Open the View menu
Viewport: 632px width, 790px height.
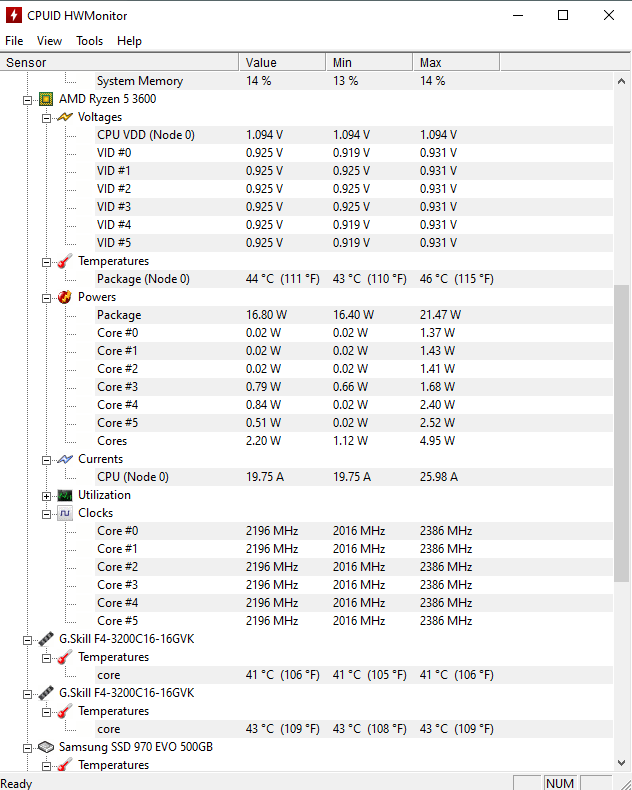pyautogui.click(x=49, y=41)
